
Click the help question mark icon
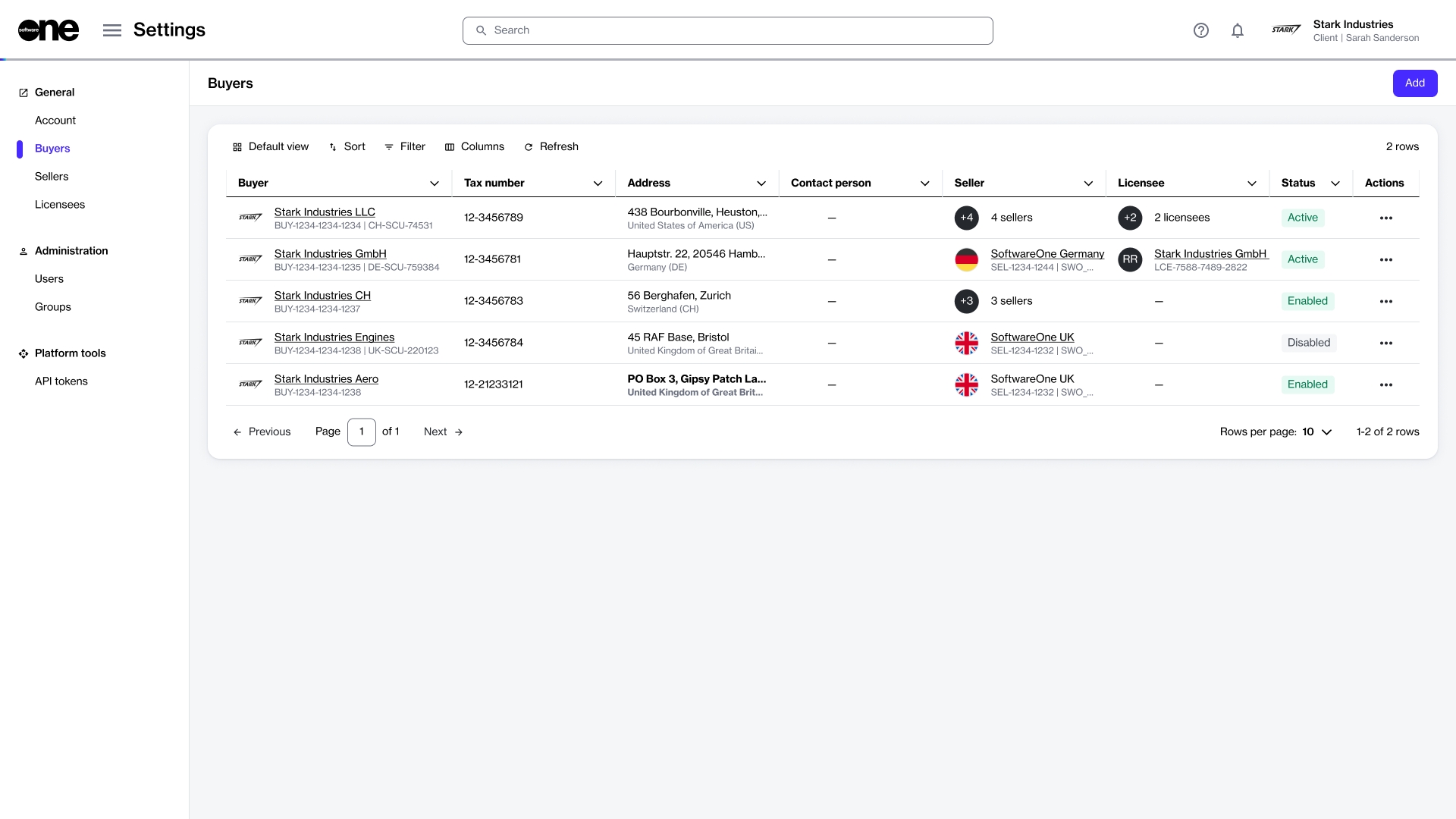click(1200, 30)
